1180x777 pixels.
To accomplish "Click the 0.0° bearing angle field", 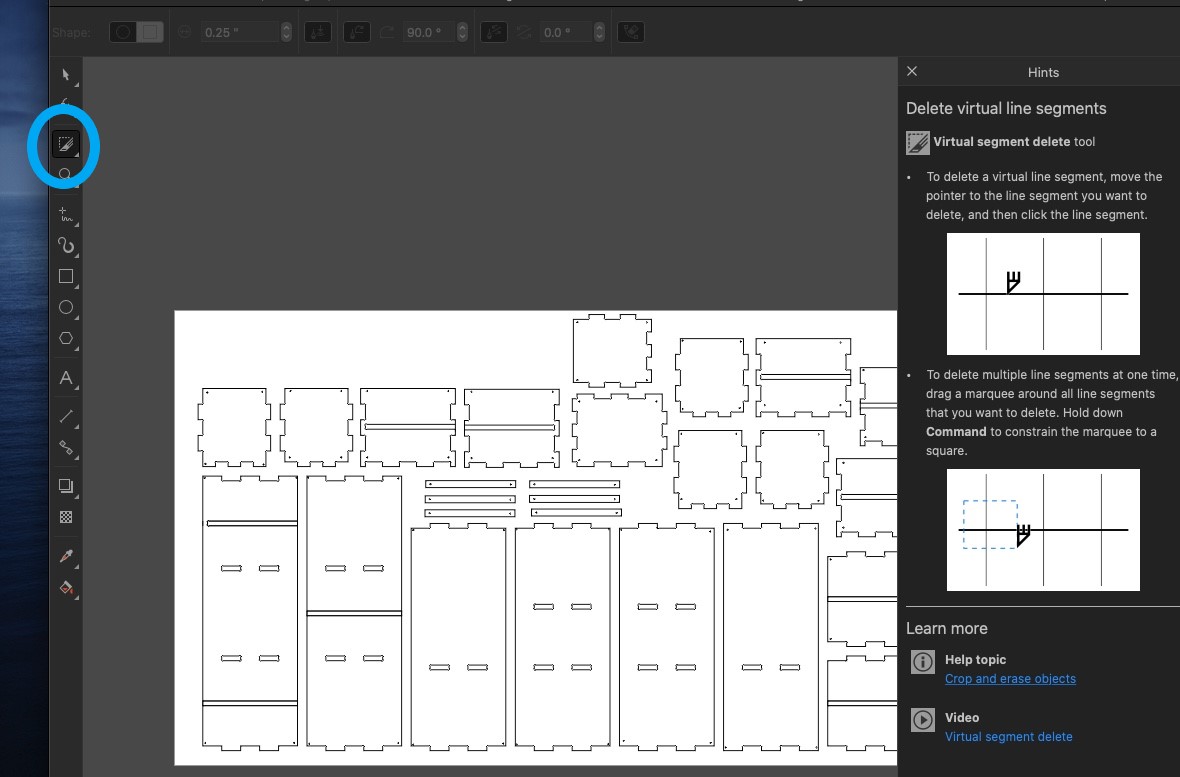I will (x=566, y=32).
